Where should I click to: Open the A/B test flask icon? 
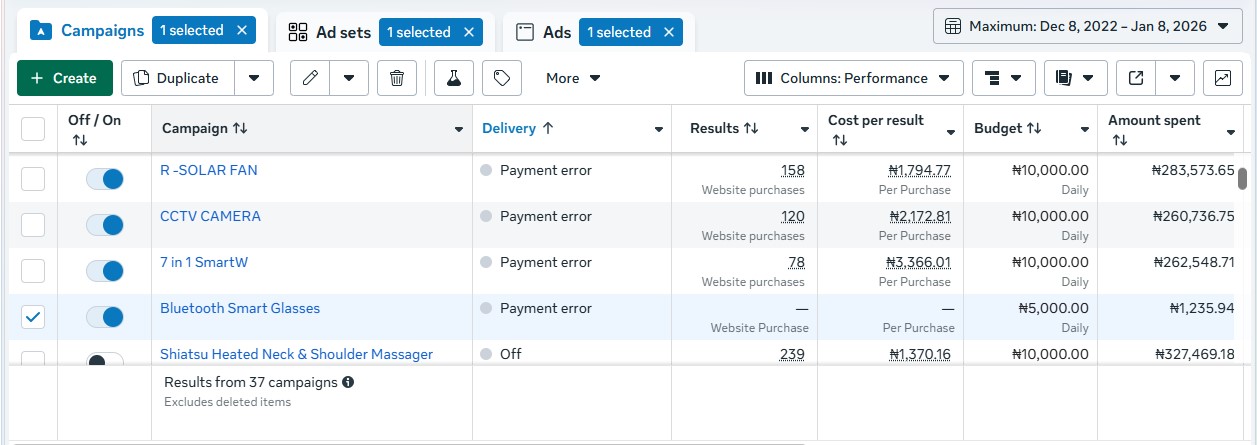click(454, 78)
